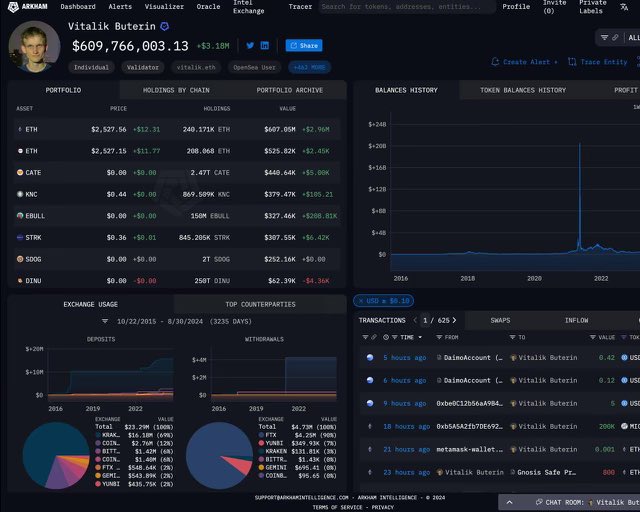Click the transactions page number 1 field
640x512 pixels.
tap(425, 321)
